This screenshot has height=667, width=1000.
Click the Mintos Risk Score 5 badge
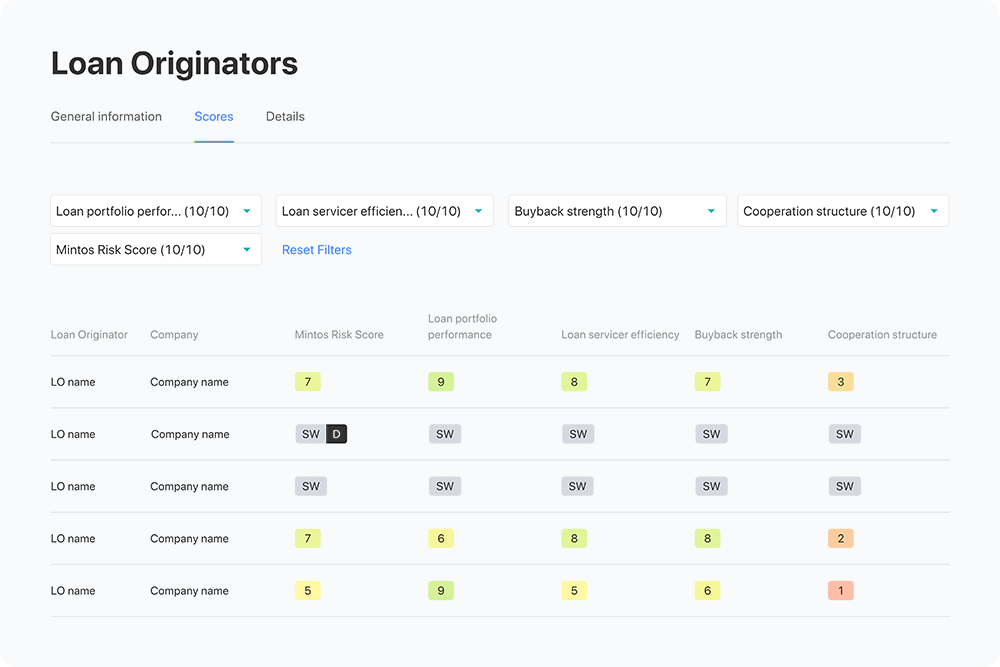307,591
